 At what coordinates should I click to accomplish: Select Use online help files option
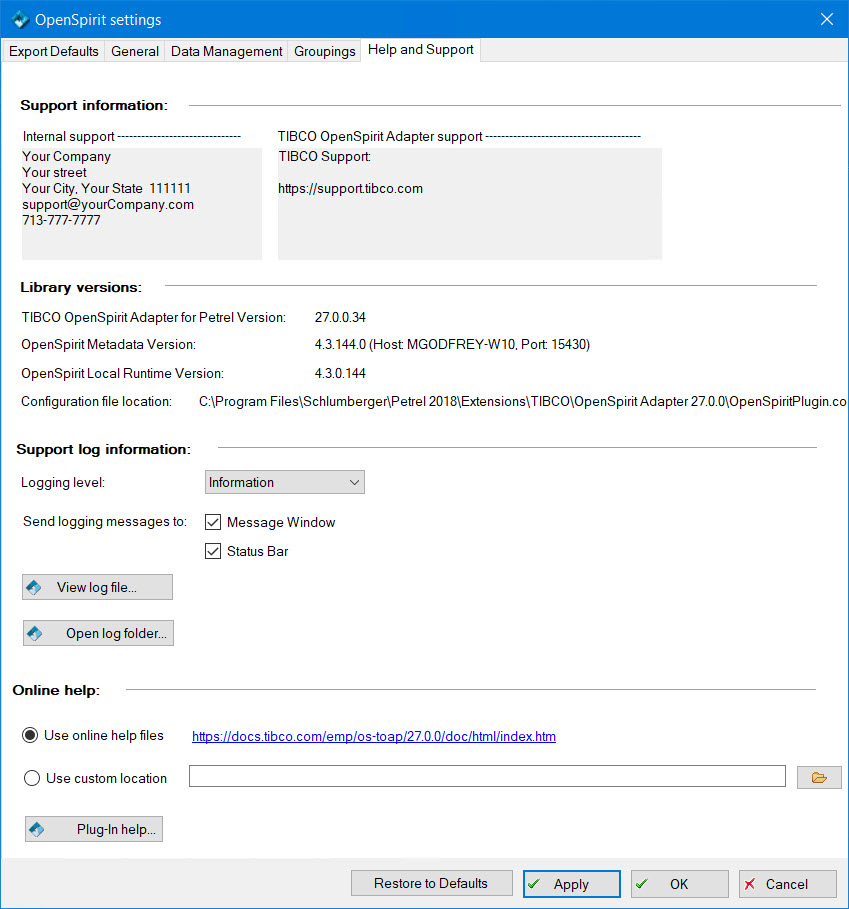[30, 735]
